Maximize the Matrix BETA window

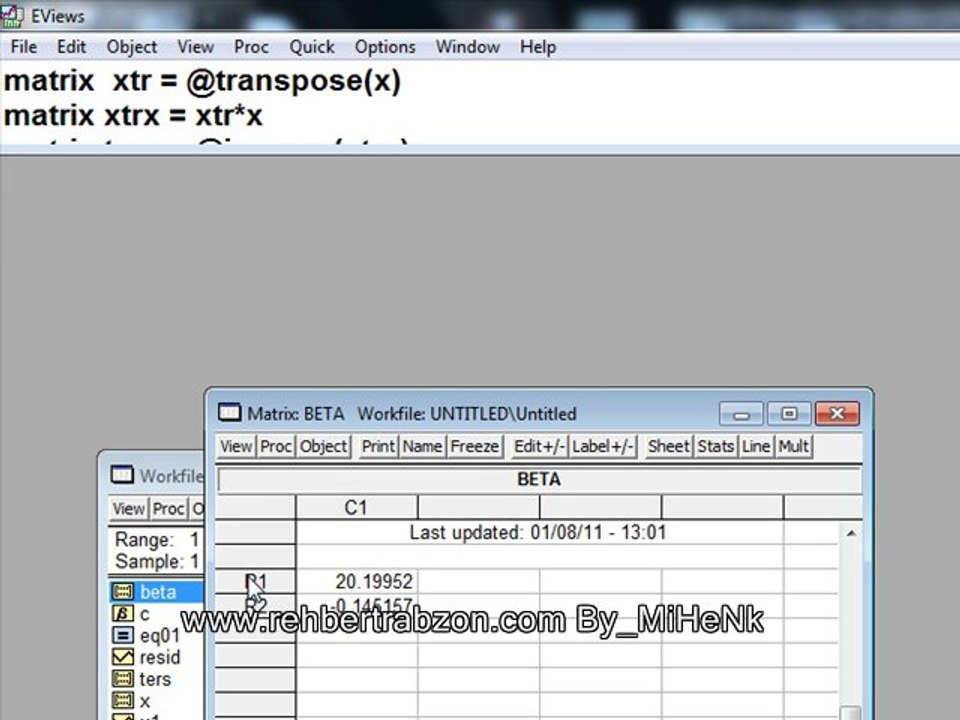(x=789, y=414)
